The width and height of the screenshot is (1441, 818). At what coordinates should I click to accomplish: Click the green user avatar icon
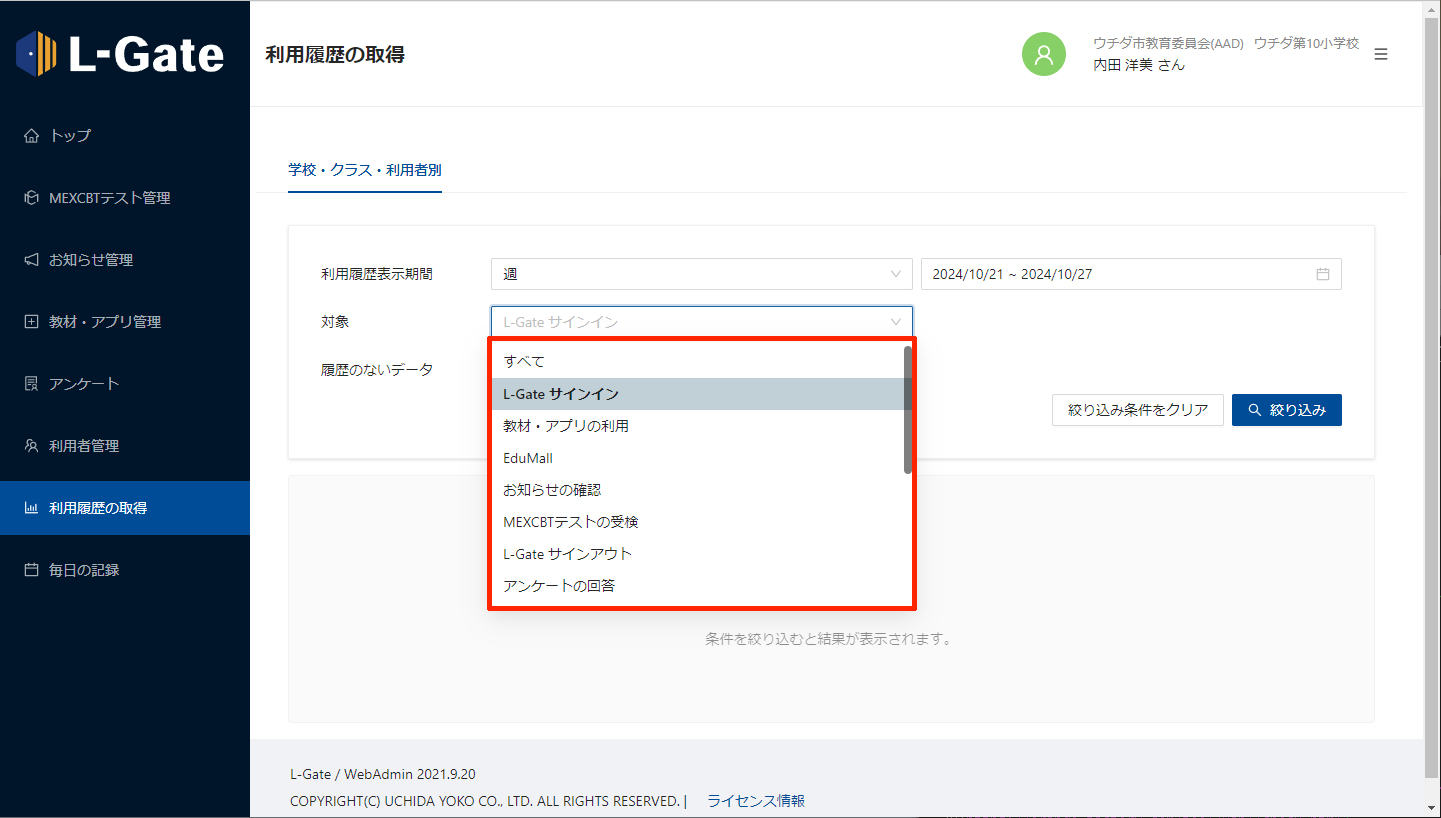click(x=1043, y=54)
